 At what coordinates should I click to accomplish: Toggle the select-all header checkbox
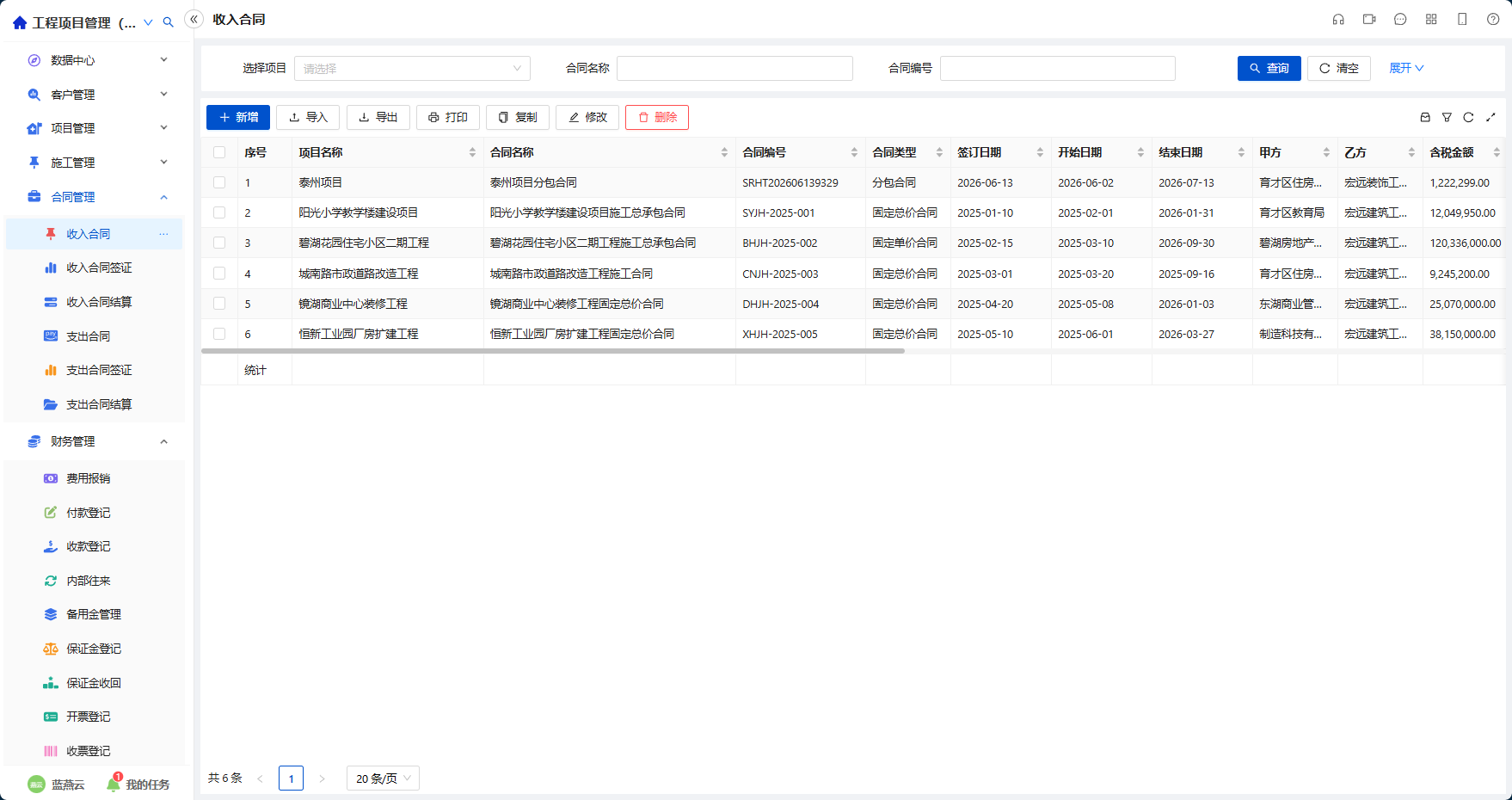point(219,152)
